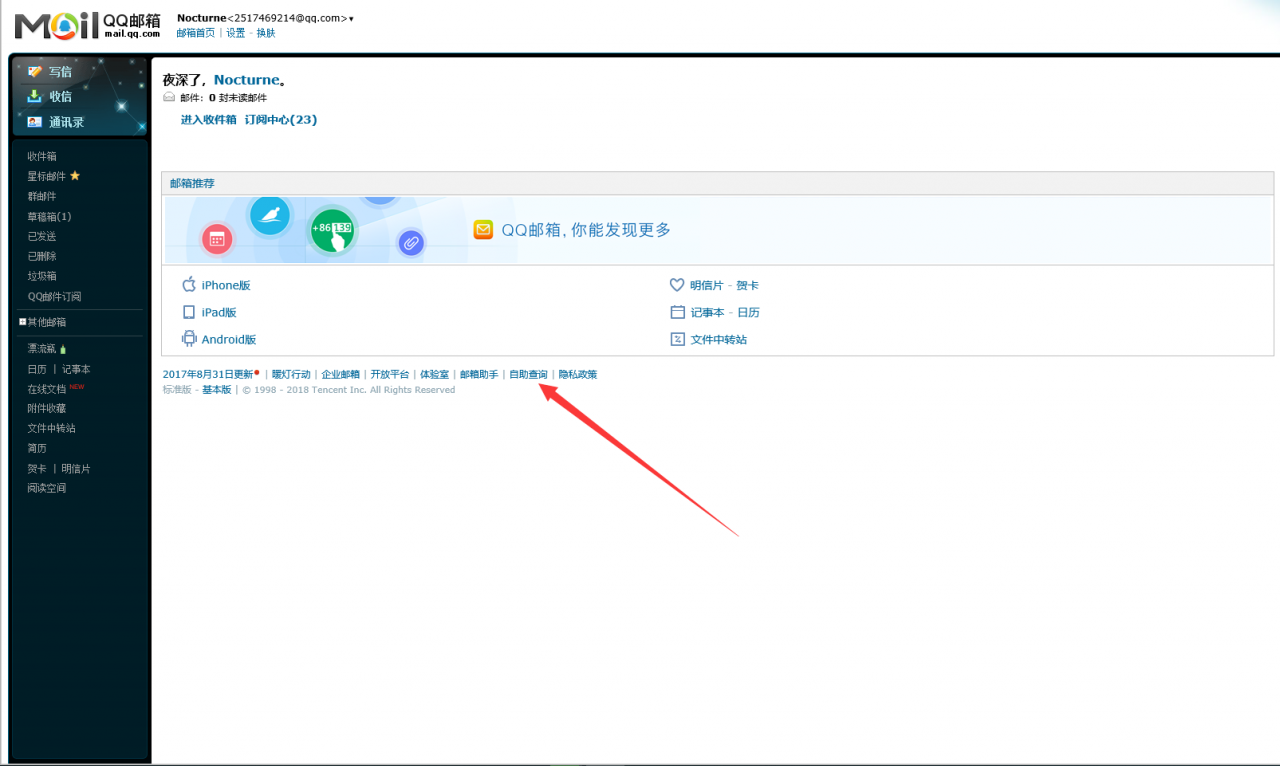Viewport: 1280px width, 766px height.
Task: Go to 邮箱首页 in header
Action: (x=196, y=33)
